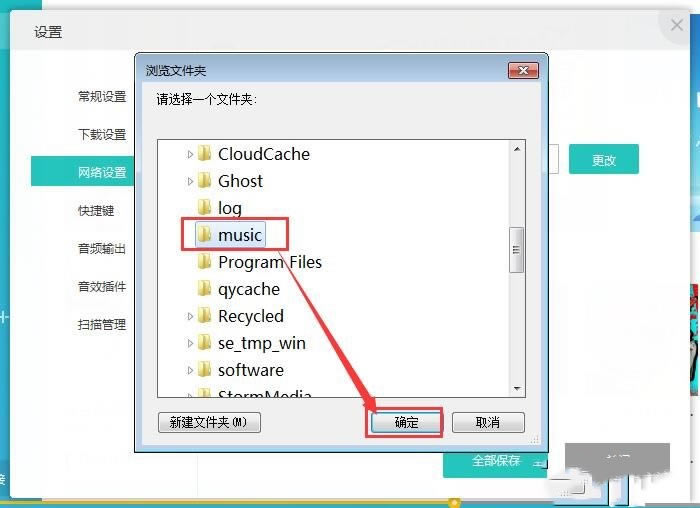Click the qycache folder icon
Image resolution: width=700 pixels, height=508 pixels.
pyautogui.click(x=205, y=289)
